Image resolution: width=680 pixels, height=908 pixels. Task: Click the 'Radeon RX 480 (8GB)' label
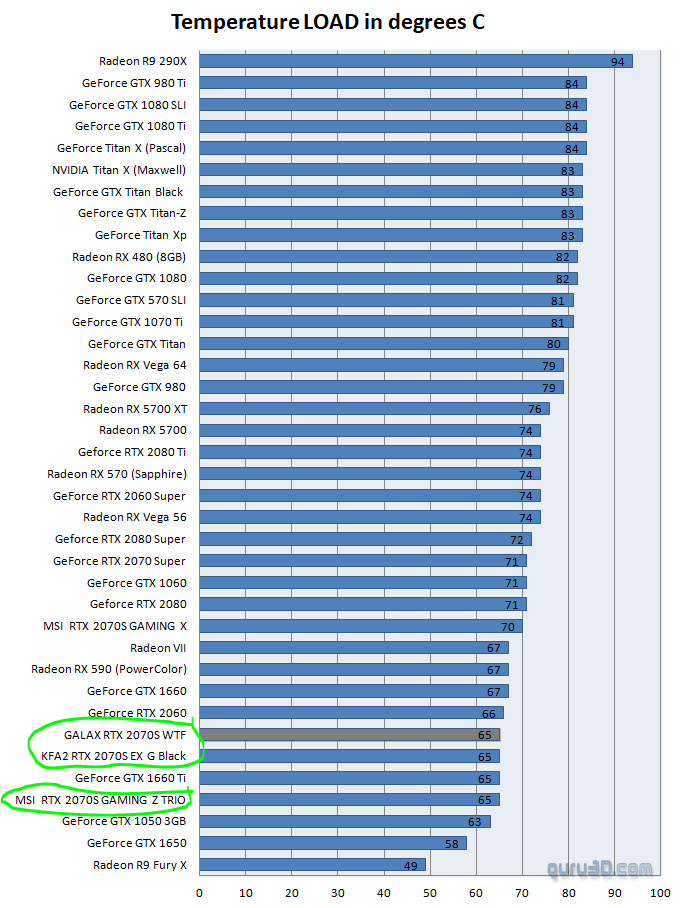click(x=129, y=257)
